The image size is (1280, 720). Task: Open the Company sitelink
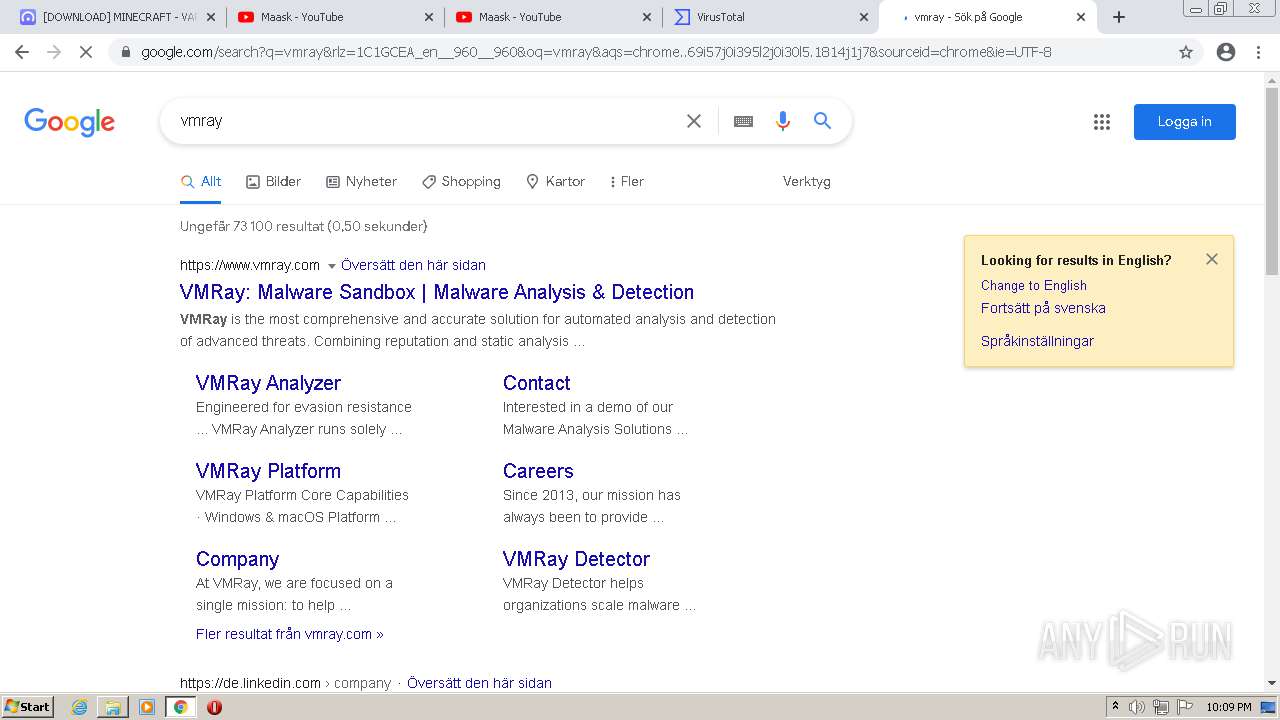coord(237,559)
